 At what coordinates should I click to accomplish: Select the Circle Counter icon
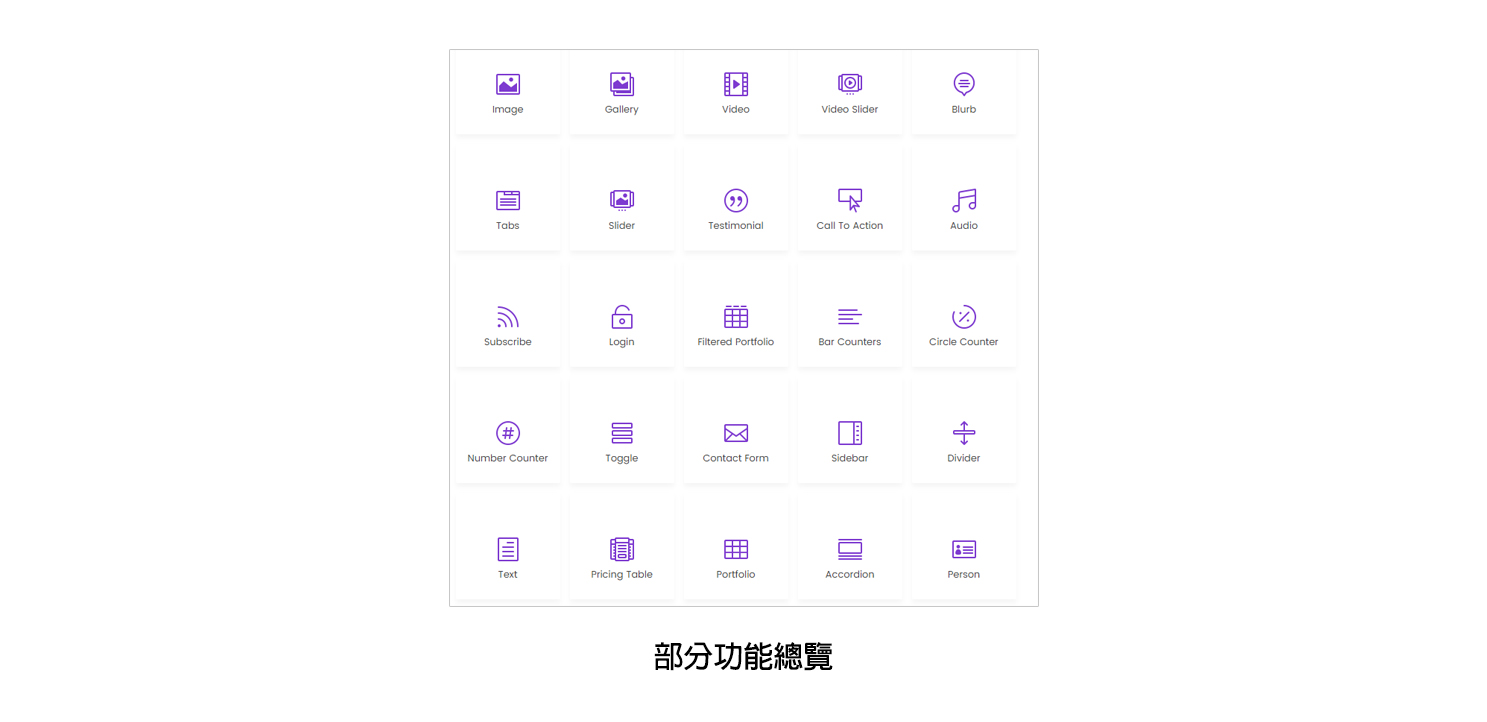964,317
